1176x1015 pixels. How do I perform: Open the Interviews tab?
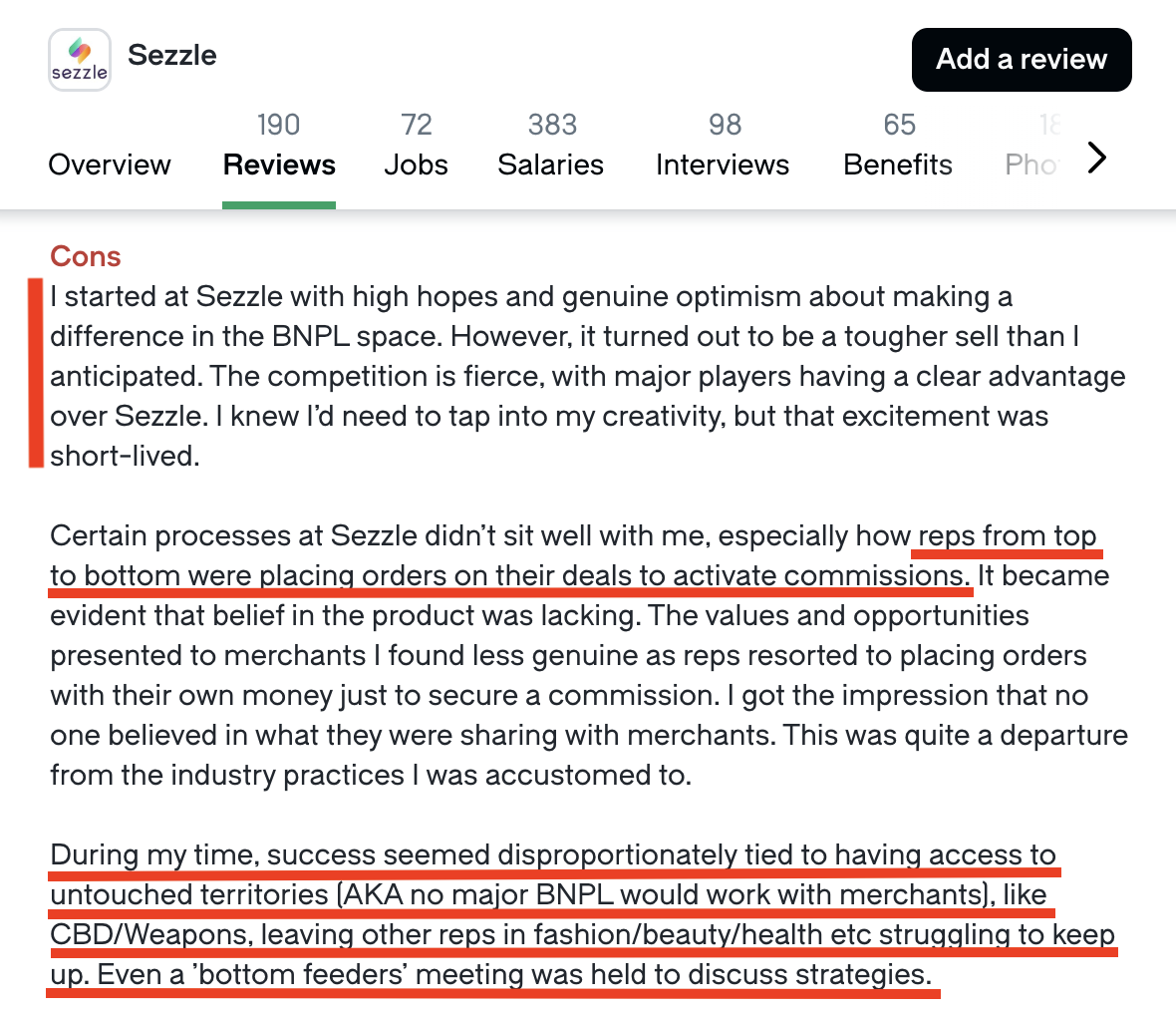[x=724, y=165]
